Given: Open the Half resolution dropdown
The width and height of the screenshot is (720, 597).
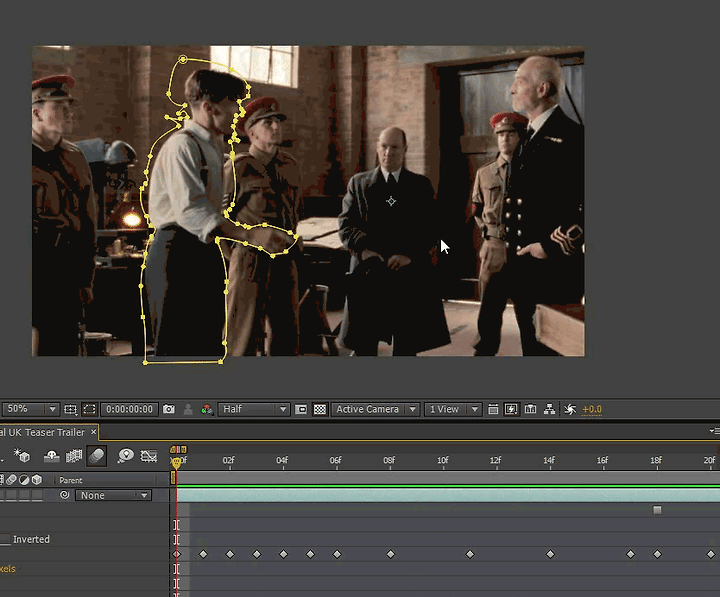Looking at the screenshot, I should [x=253, y=409].
